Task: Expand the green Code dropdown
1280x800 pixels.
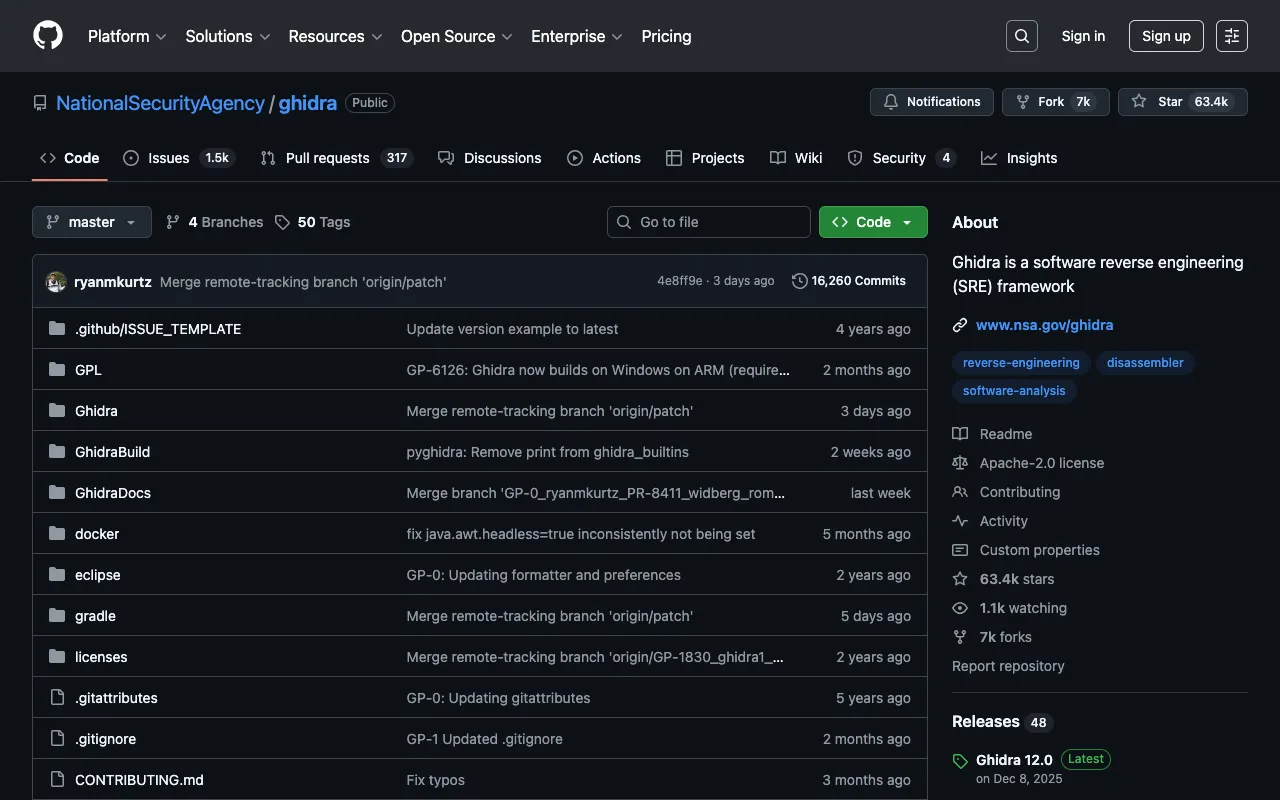Action: (872, 221)
